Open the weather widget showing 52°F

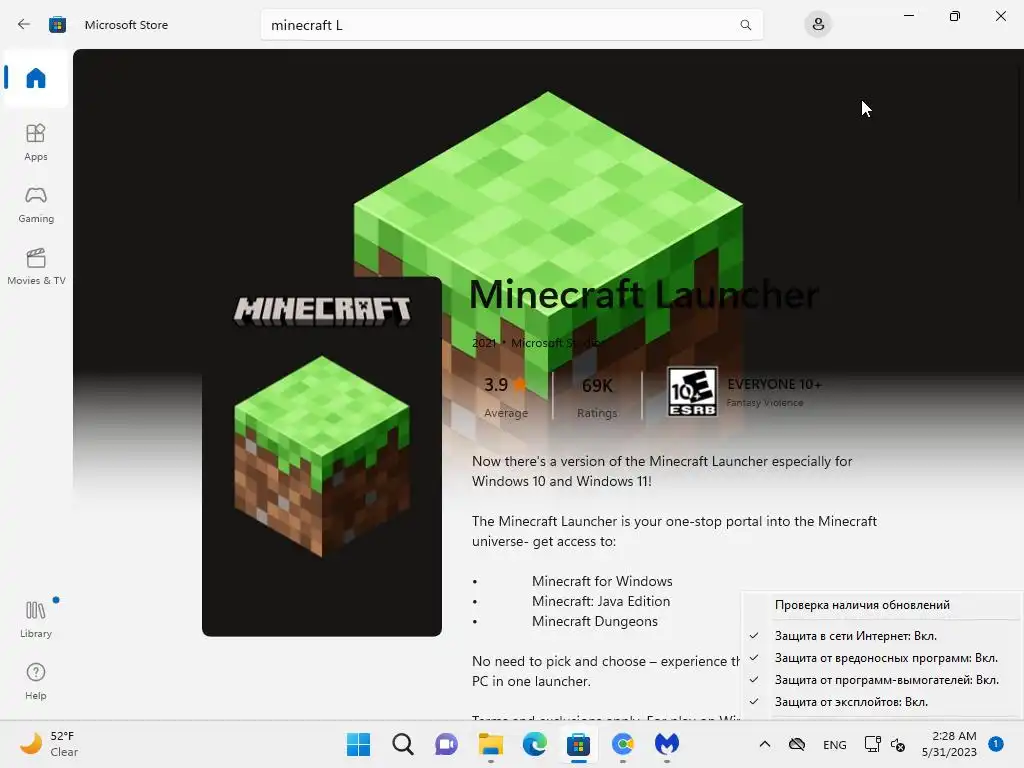[x=49, y=744]
